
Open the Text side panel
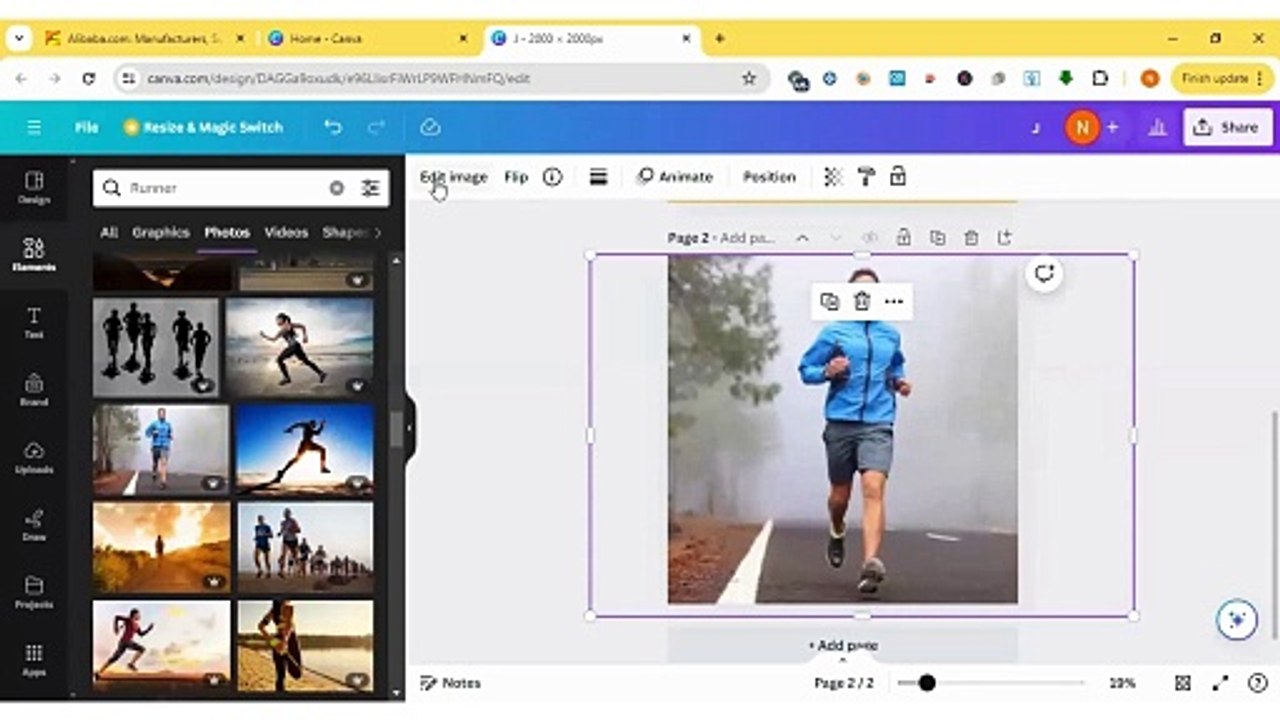pos(34,322)
